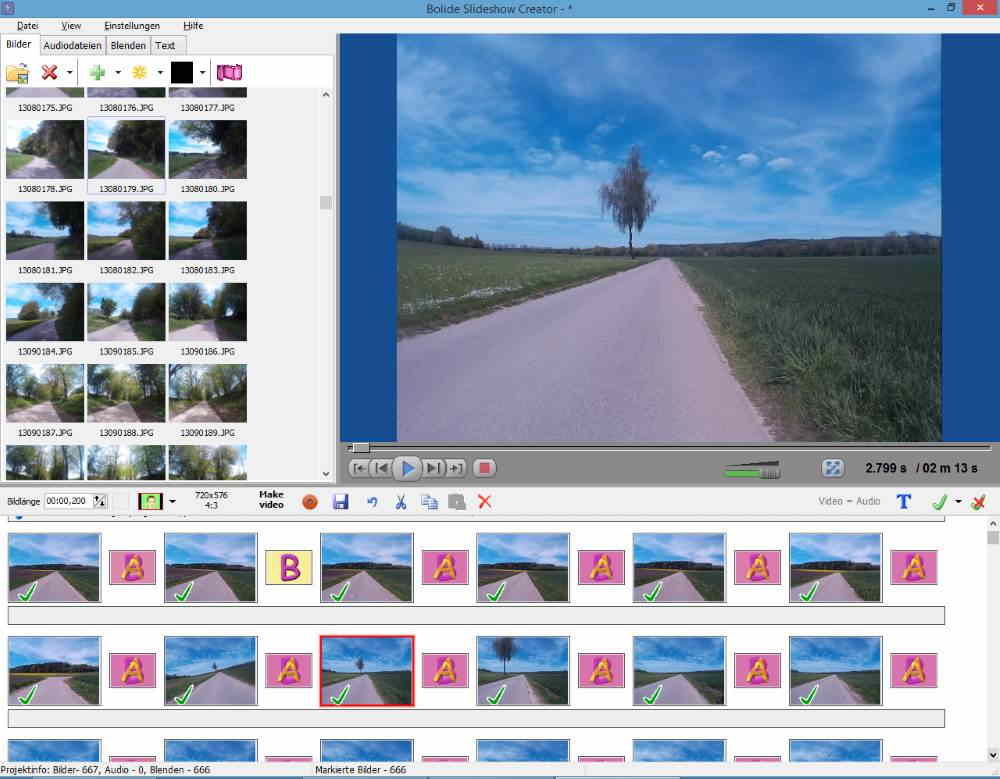Open the dropdown beside the green checkmark
The image size is (1000, 779).
(x=958, y=501)
